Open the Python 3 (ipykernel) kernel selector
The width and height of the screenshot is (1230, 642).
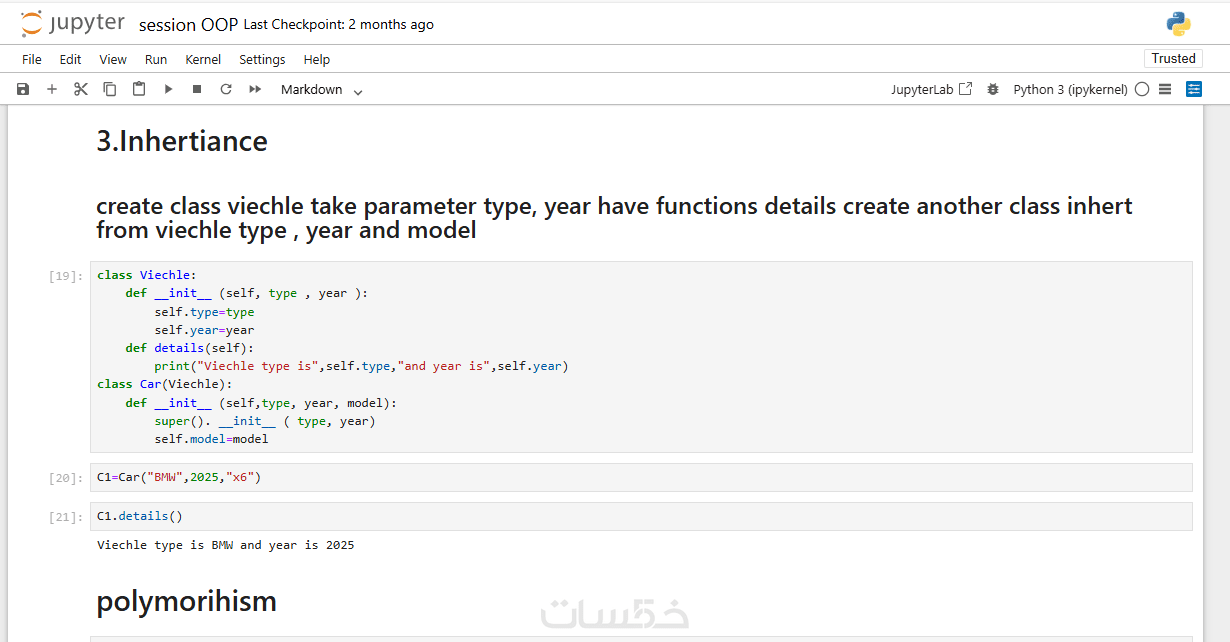(1070, 89)
